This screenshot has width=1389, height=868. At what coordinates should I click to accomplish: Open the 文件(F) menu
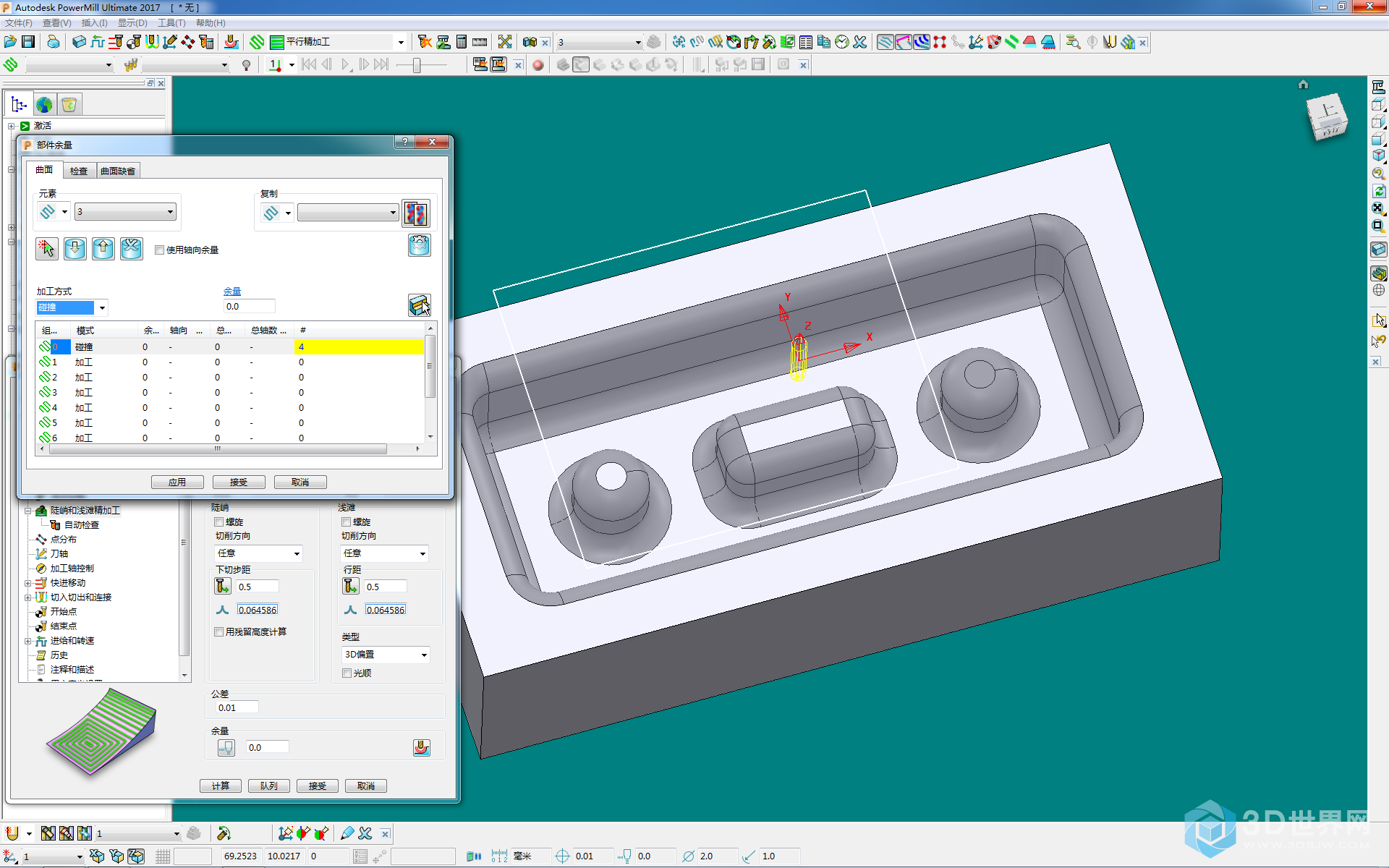click(19, 23)
